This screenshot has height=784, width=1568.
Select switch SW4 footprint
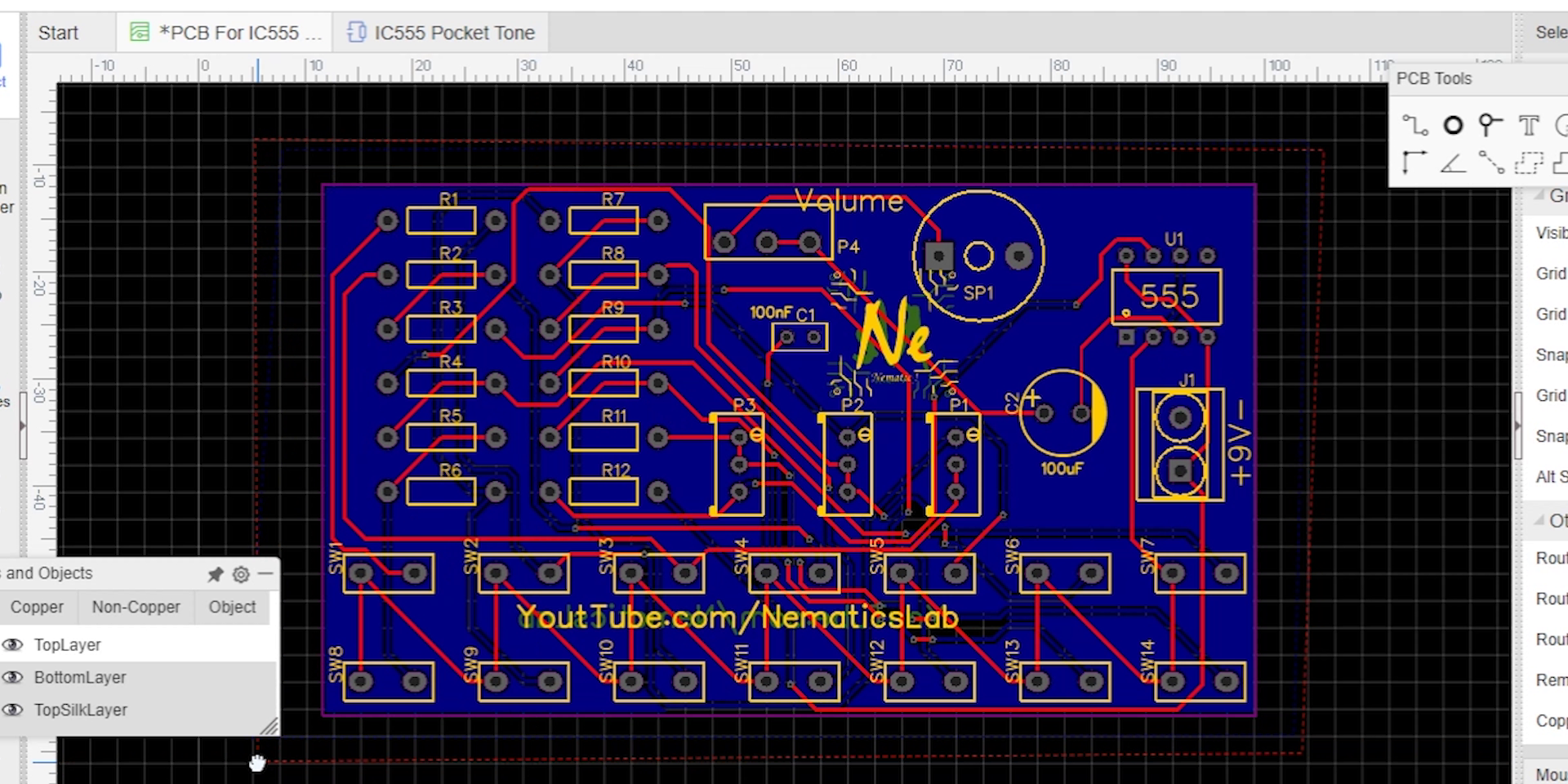click(793, 573)
